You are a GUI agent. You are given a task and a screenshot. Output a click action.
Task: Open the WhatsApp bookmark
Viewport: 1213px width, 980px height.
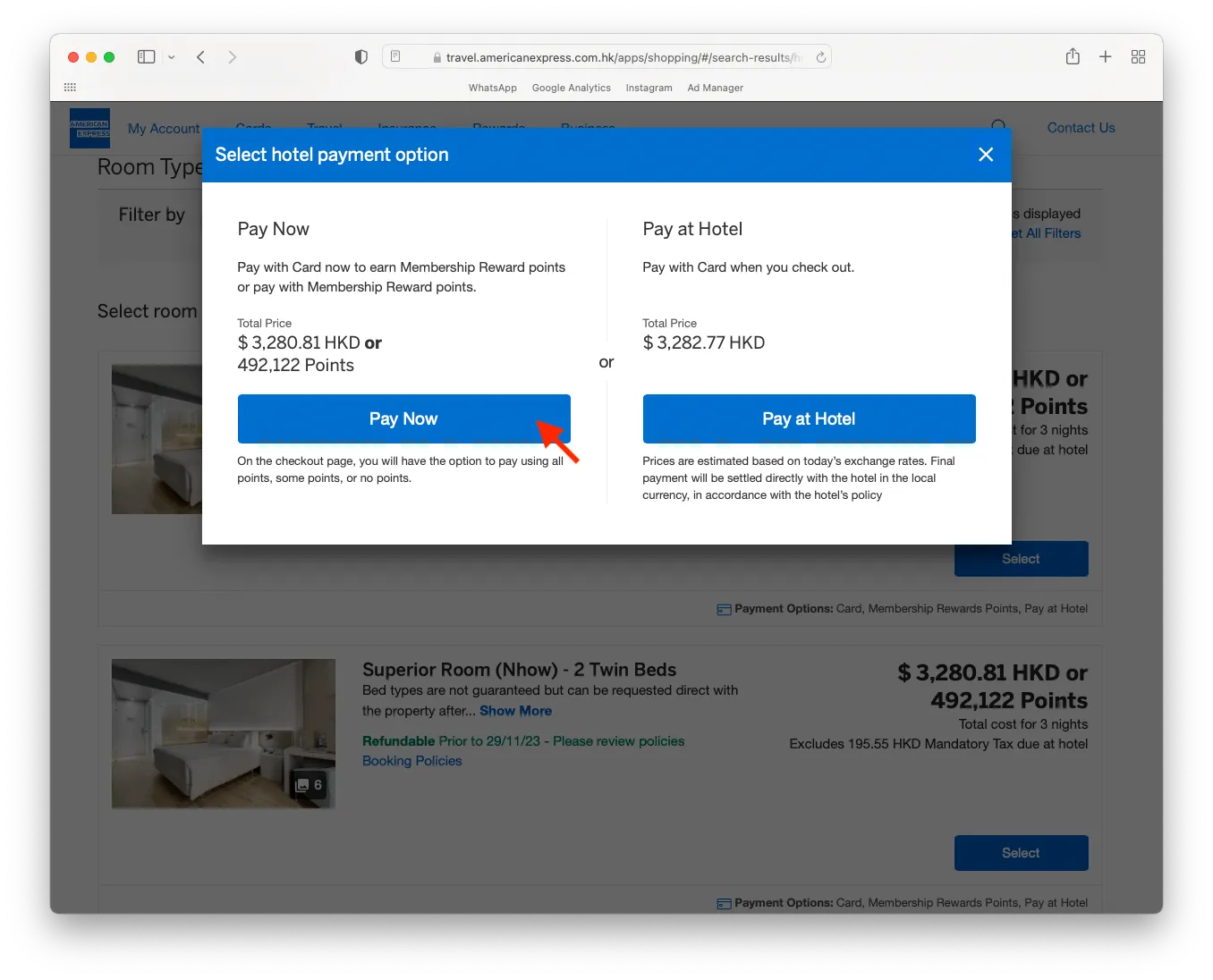pos(493,88)
